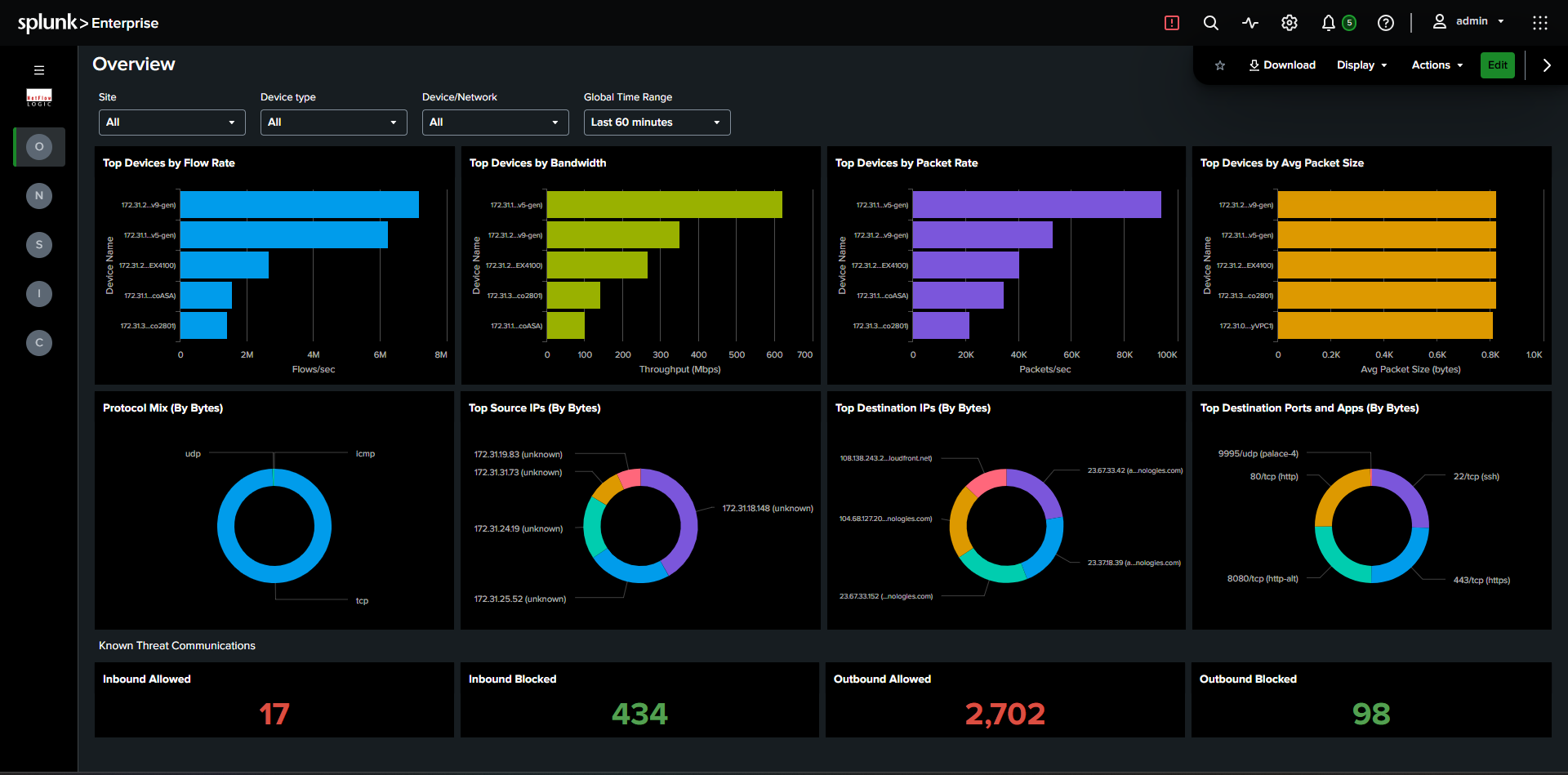Open the Global Time Range dropdown
1568x775 pixels.
[657, 122]
